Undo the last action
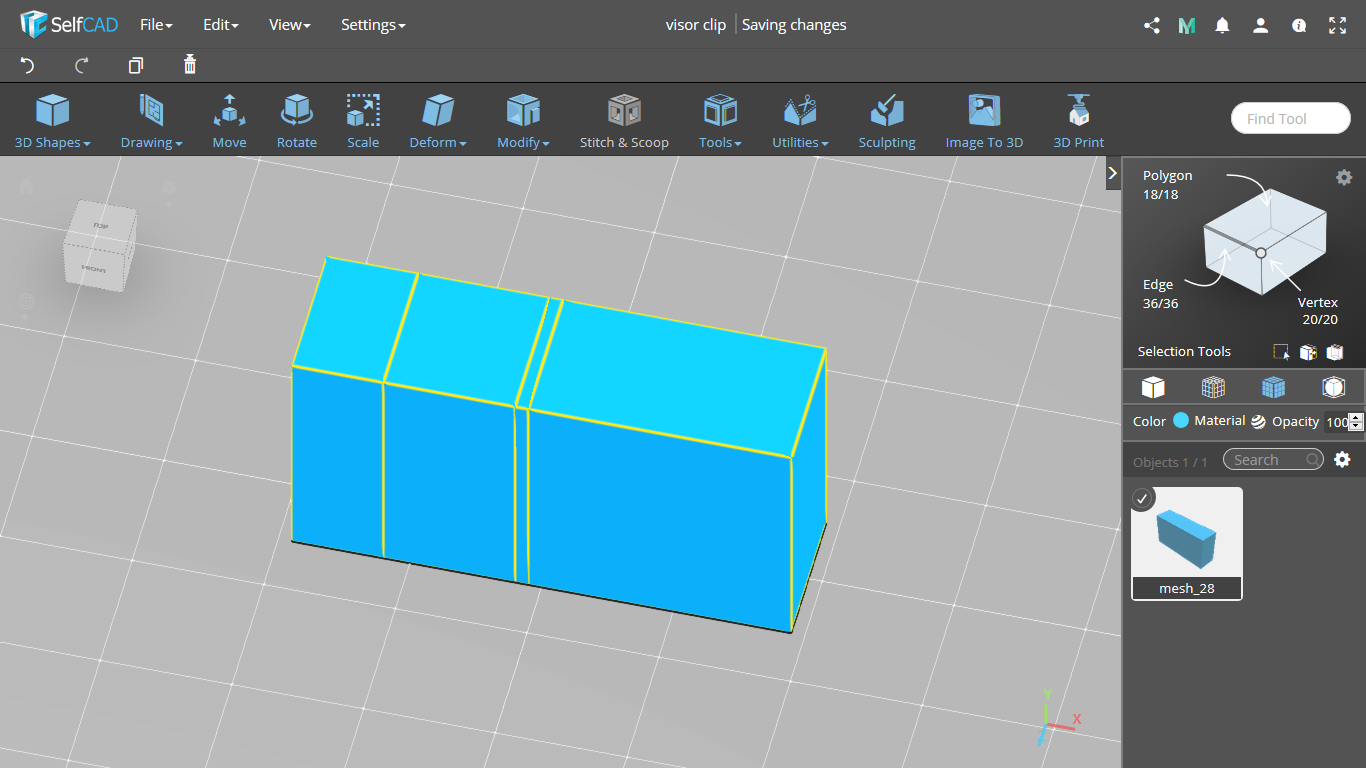This screenshot has height=768, width=1366. click(28, 65)
